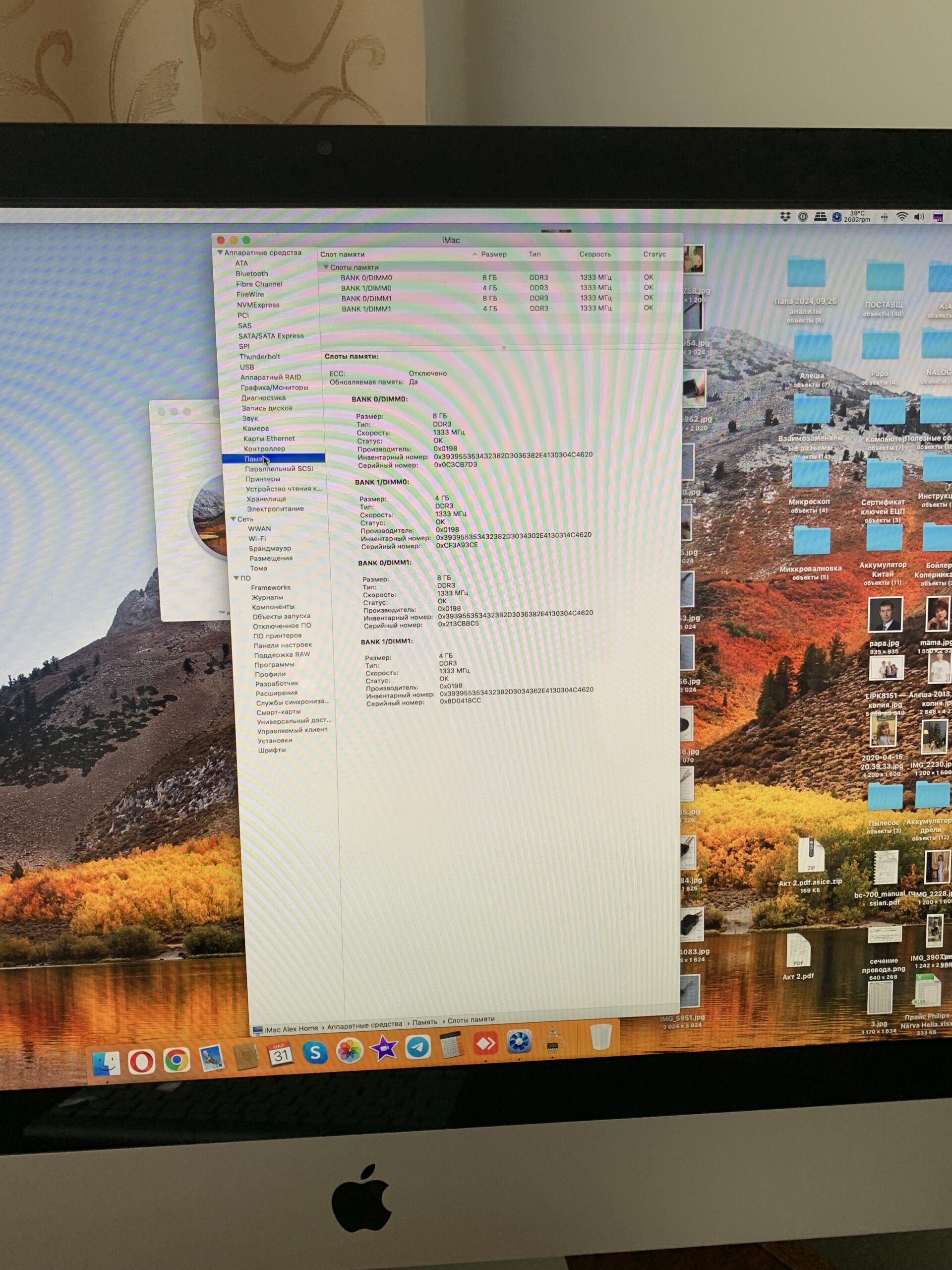This screenshot has height=1270, width=952.
Task: Click the volume speaker icon in menu bar
Action: pos(919,216)
